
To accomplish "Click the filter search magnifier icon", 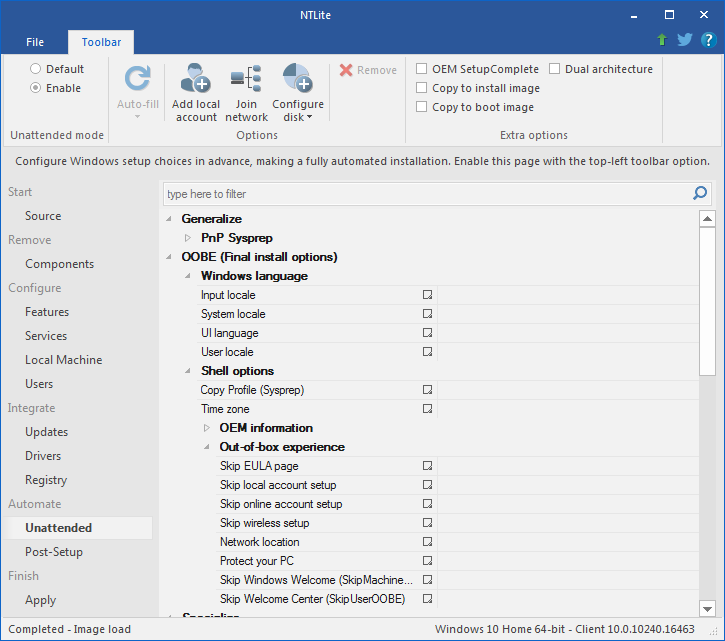I will (x=700, y=193).
